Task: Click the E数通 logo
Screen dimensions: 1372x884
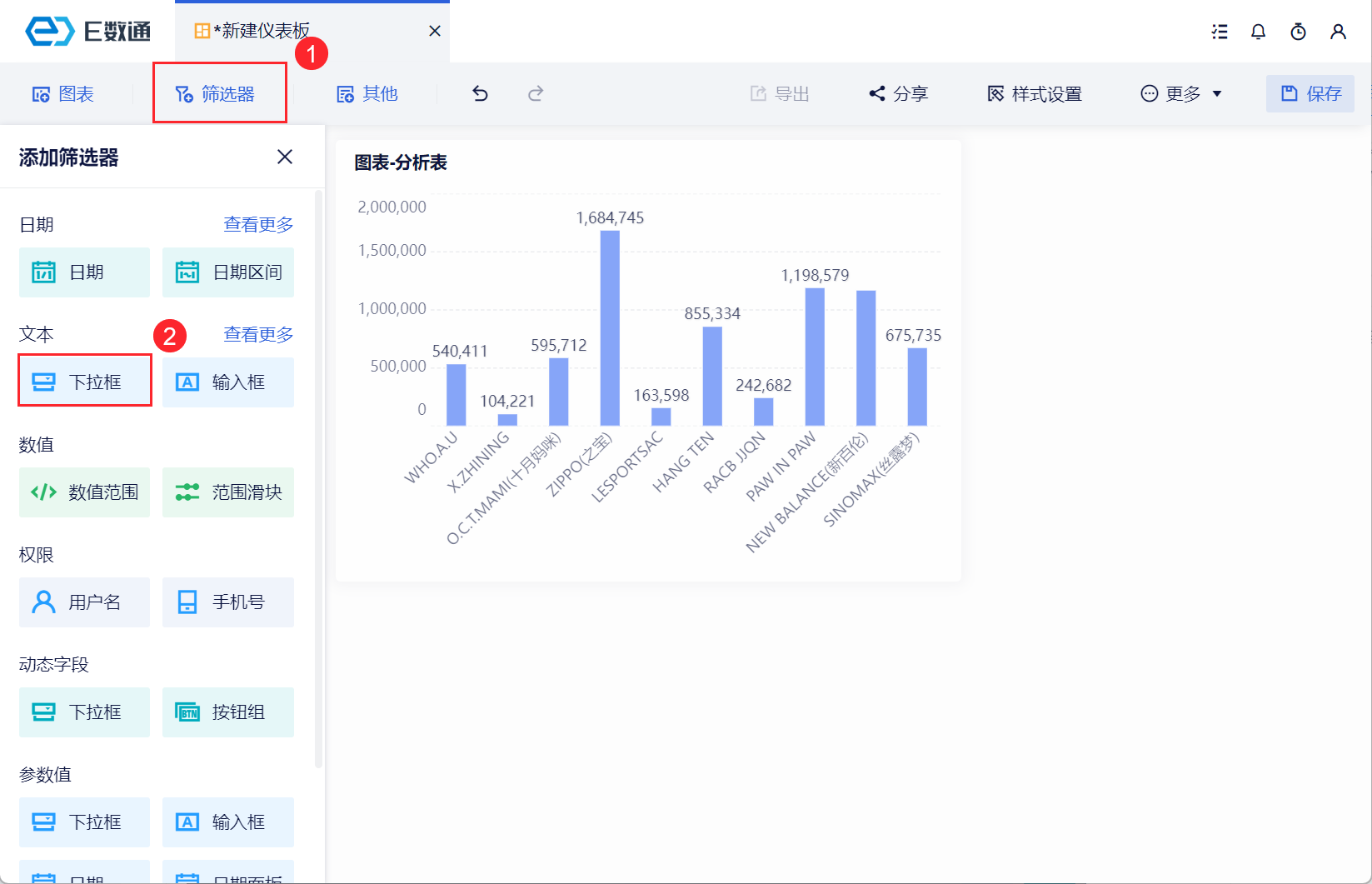Action: [88, 32]
